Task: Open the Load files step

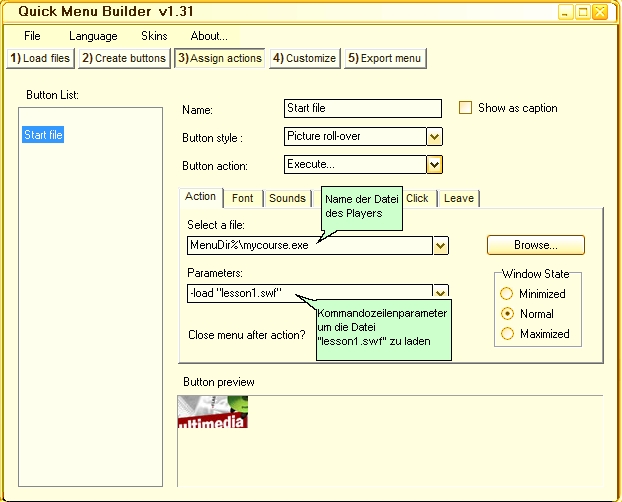Action: point(40,58)
